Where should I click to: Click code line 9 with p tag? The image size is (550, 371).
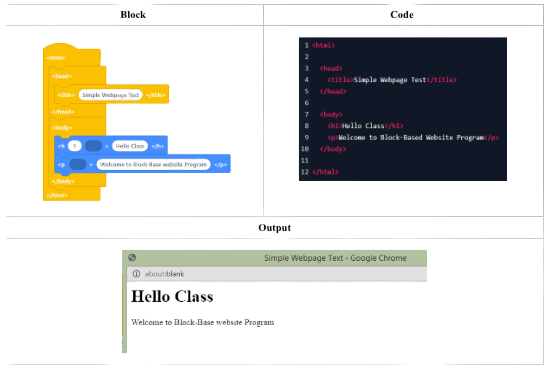click(412, 137)
